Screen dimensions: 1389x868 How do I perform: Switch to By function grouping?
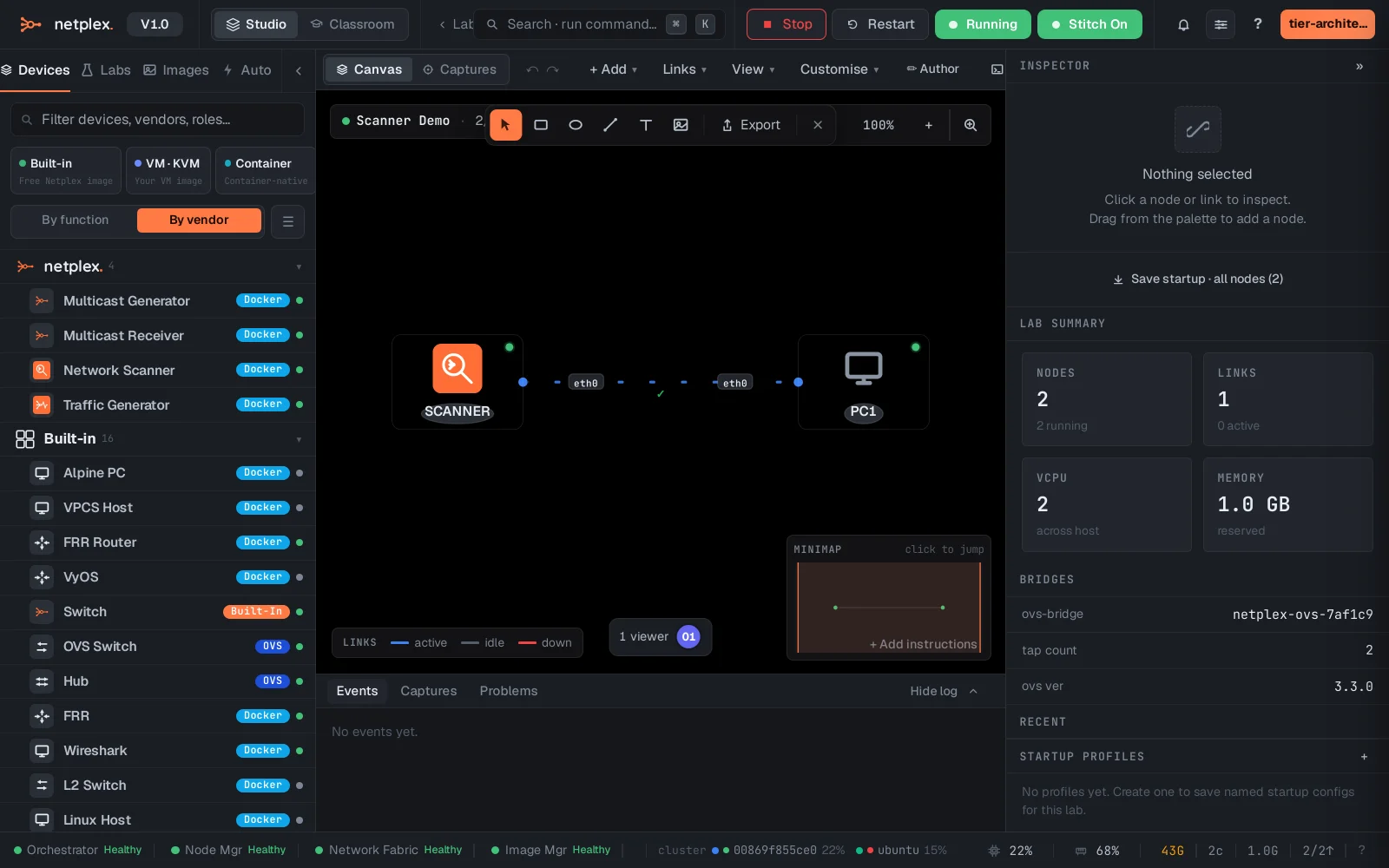click(76, 220)
